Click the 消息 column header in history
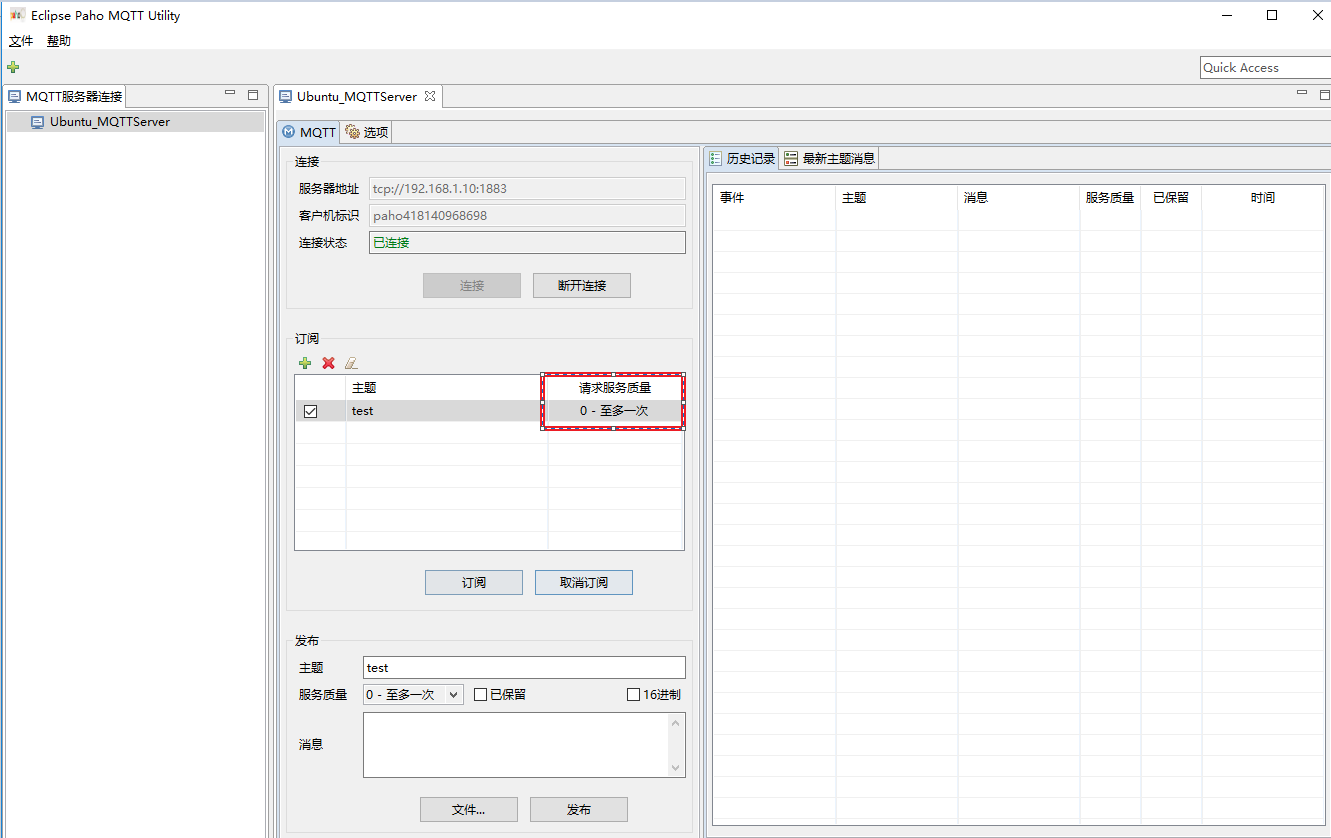 coord(1019,198)
